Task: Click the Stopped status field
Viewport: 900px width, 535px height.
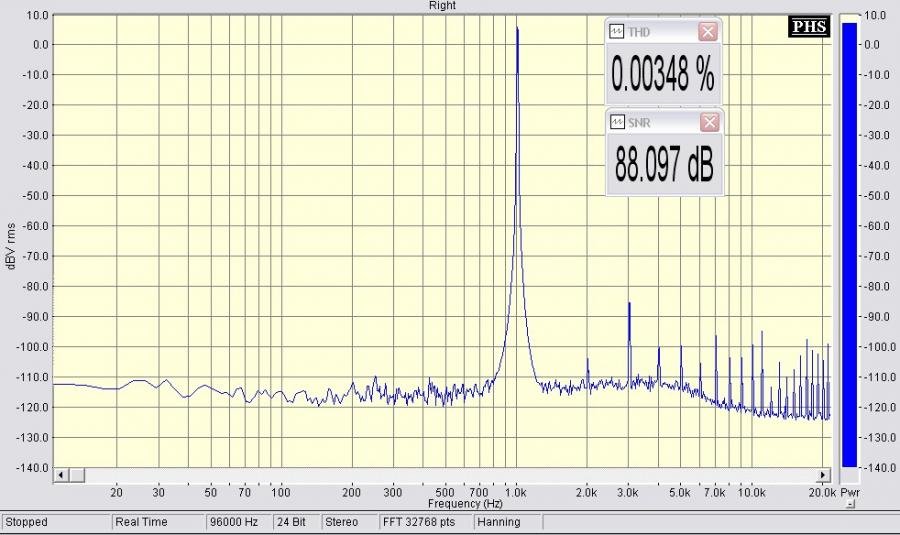Action: tap(55, 522)
